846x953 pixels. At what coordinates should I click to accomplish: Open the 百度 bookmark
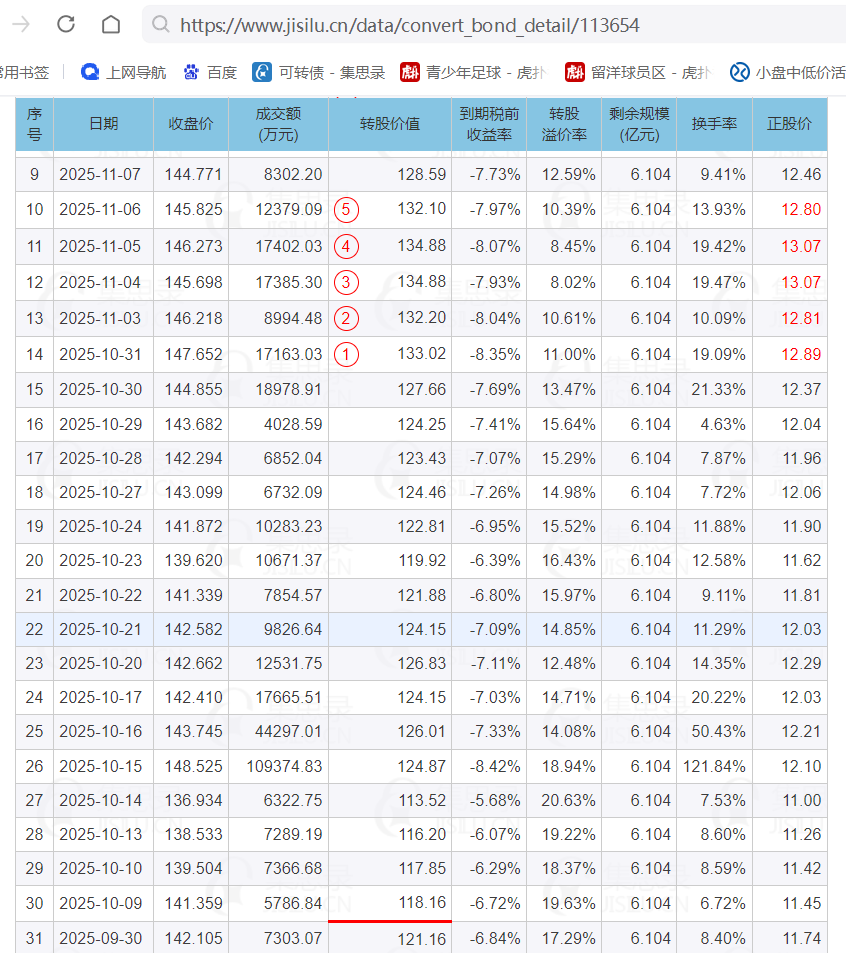[210, 72]
